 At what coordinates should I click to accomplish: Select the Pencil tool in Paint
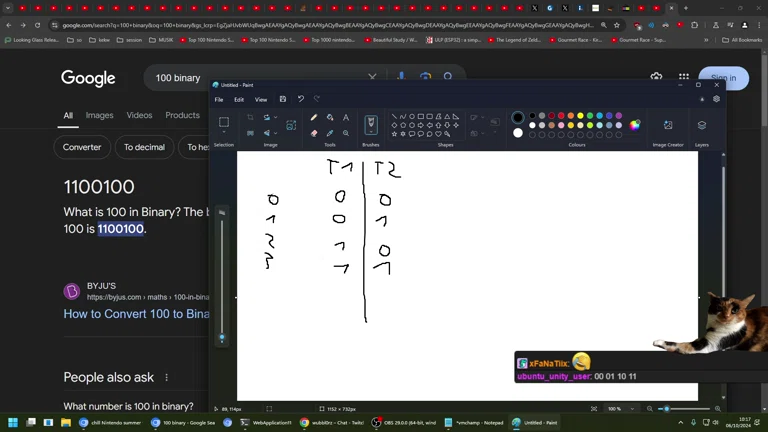[314, 117]
